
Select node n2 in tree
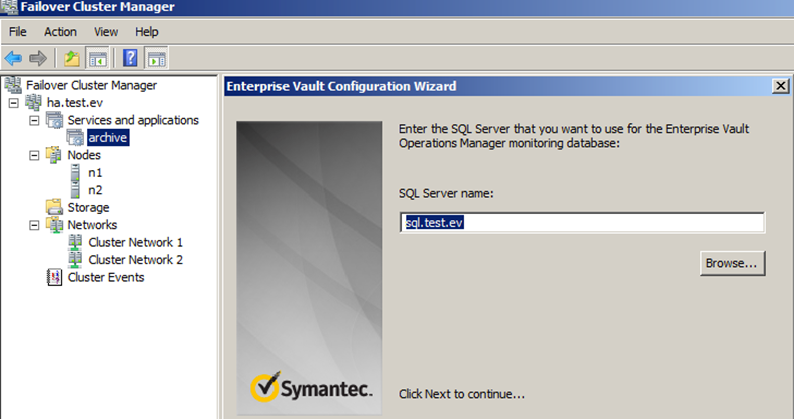[95, 190]
